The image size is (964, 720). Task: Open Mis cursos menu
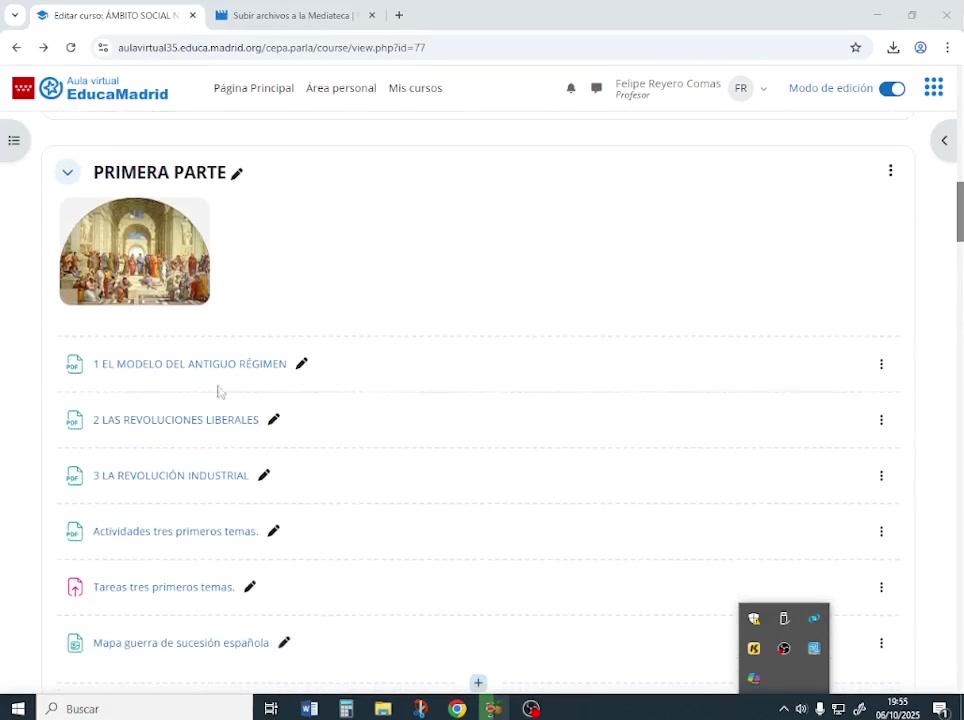pos(416,89)
